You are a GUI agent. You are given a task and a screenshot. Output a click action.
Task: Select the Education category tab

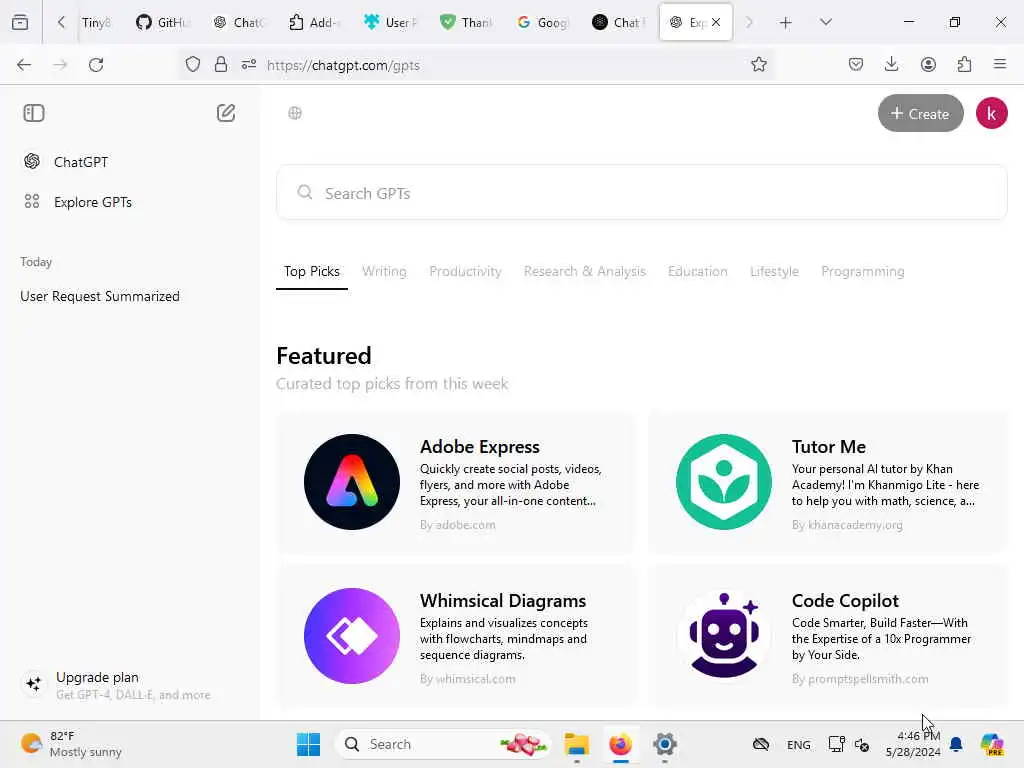(x=697, y=271)
